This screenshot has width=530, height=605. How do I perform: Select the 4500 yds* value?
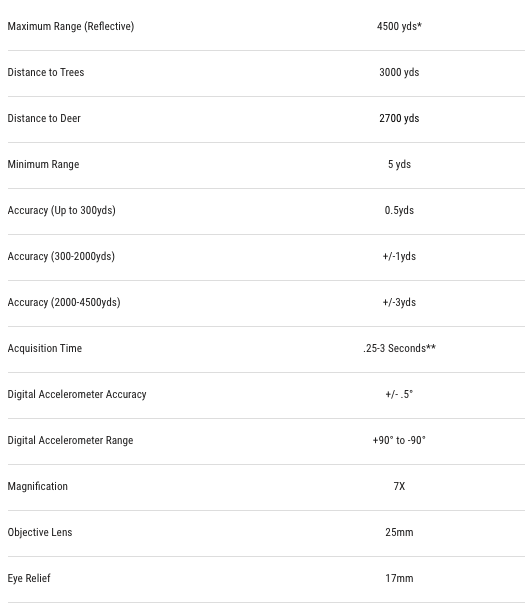click(x=399, y=26)
